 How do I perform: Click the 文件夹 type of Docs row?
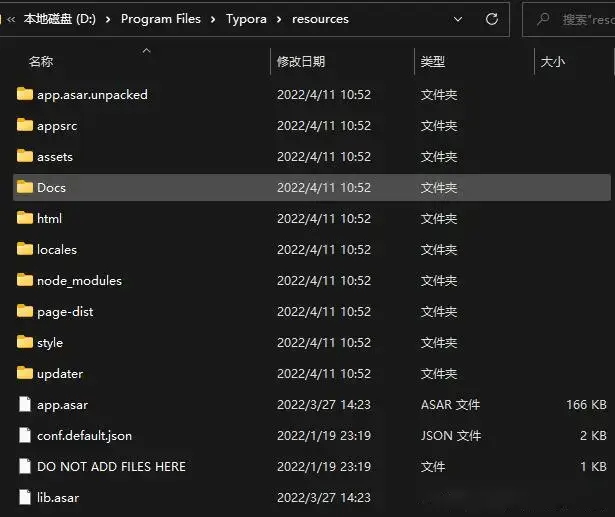point(439,188)
